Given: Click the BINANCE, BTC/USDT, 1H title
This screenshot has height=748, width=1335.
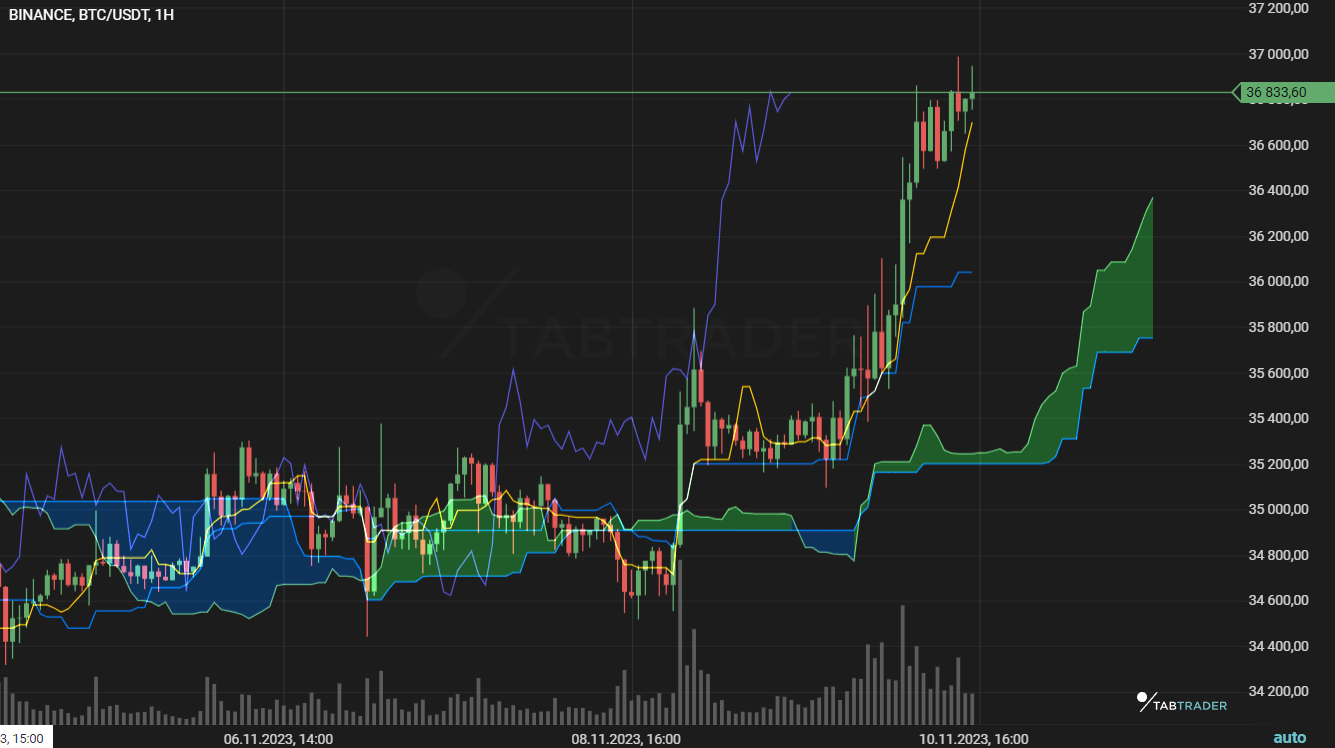Looking at the screenshot, I should (x=91, y=15).
